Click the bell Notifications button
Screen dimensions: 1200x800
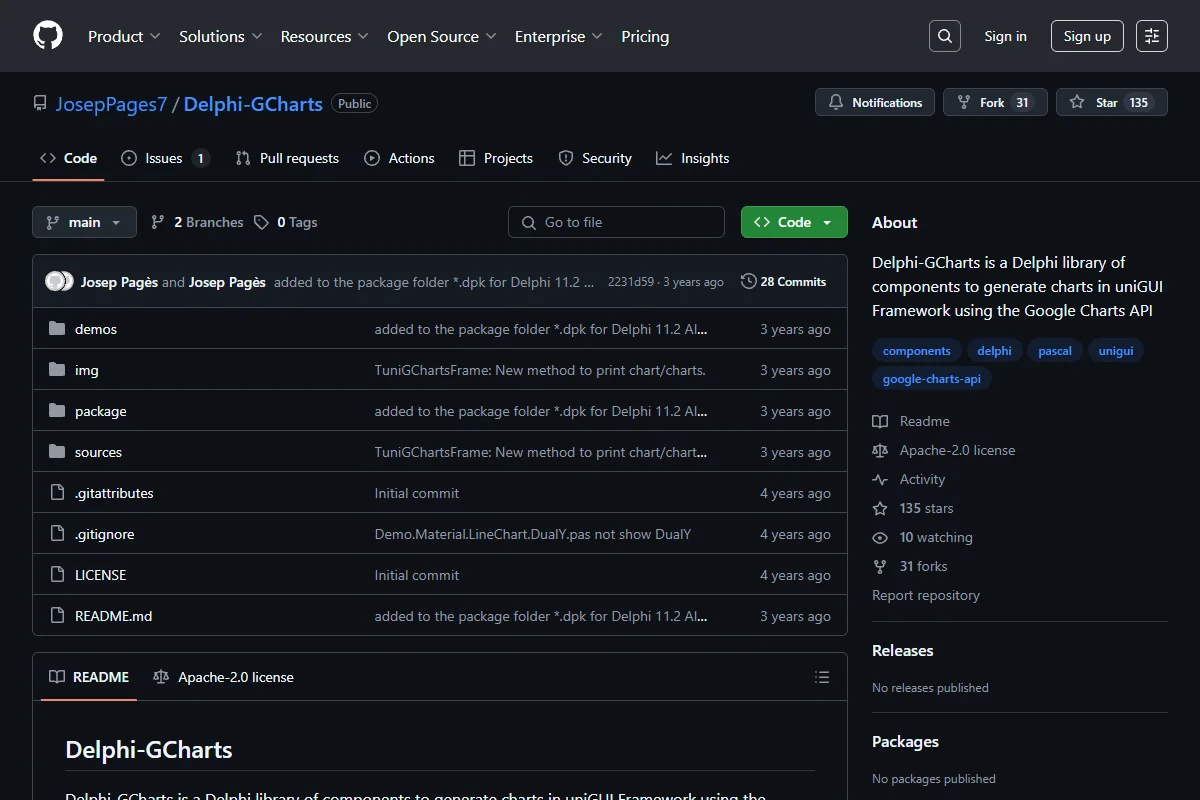875,102
